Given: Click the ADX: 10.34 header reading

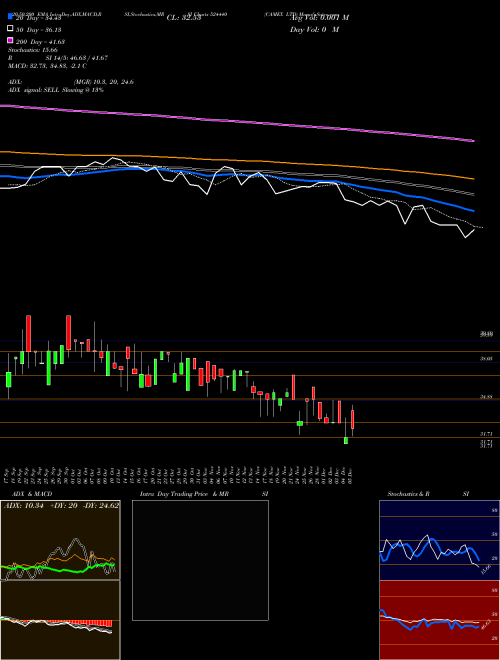Looking at the screenshot, I should (x=24, y=506).
